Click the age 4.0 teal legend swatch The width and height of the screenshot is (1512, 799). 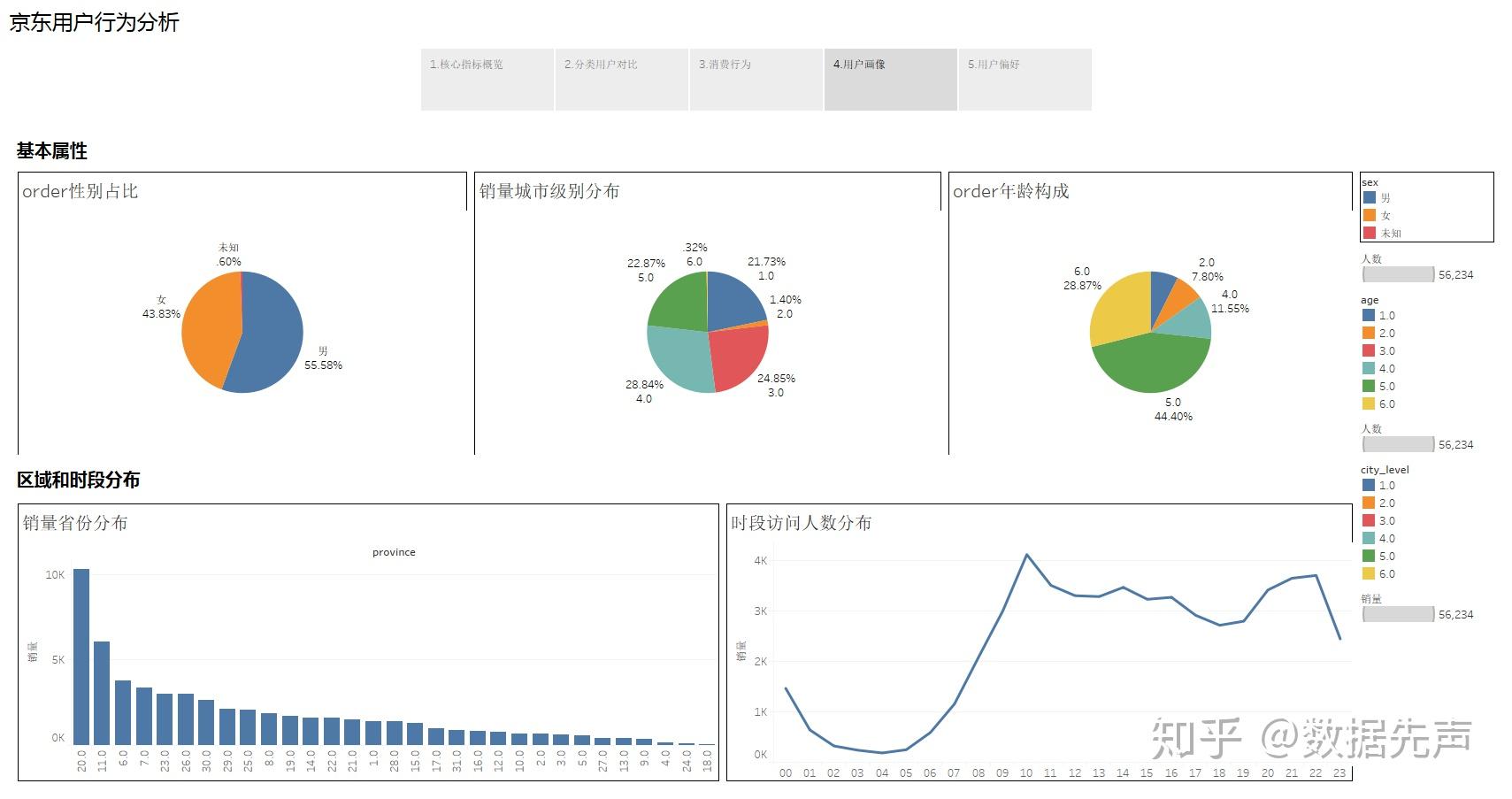click(x=1370, y=368)
